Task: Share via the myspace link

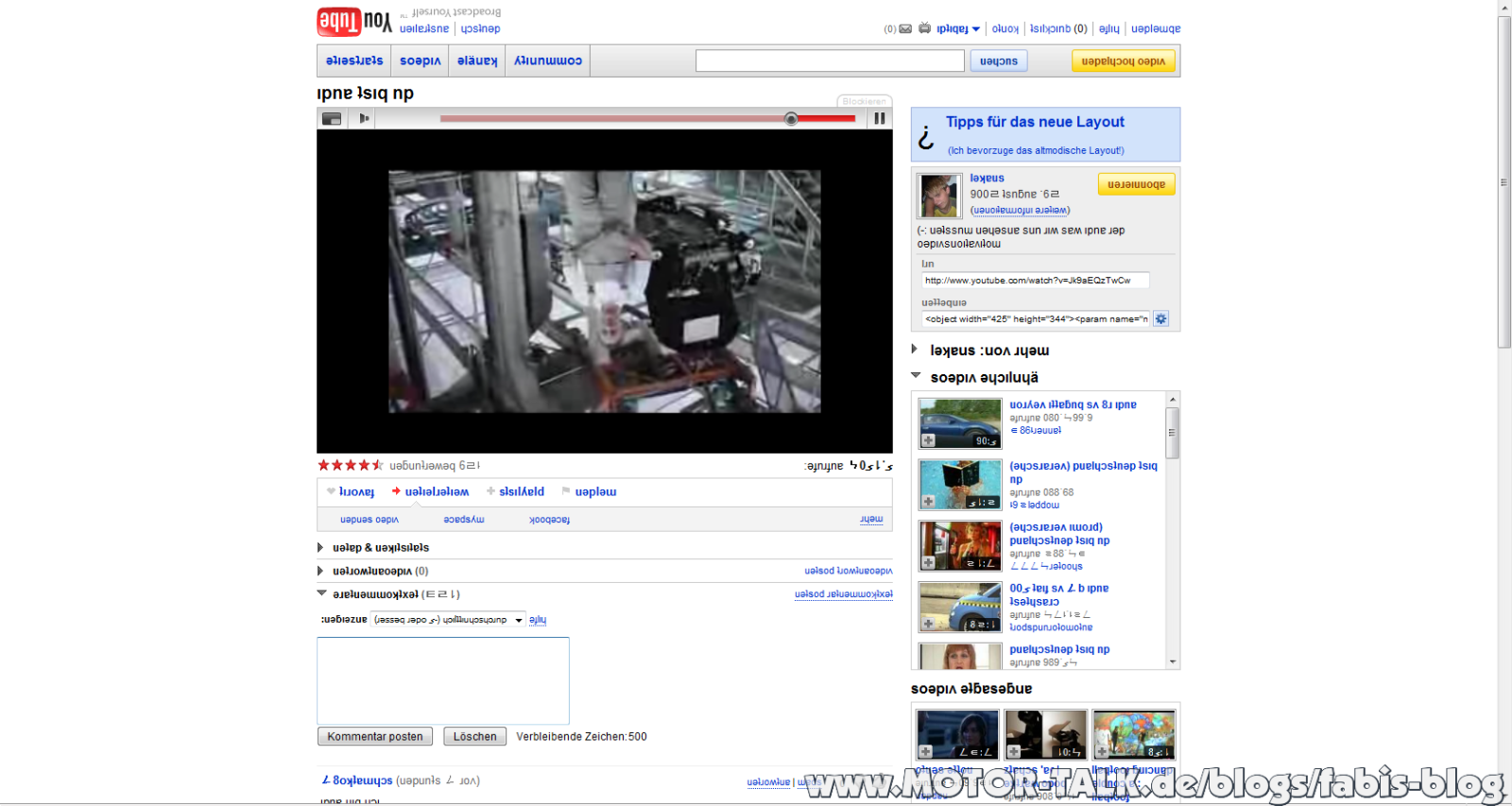Action: coord(464,520)
